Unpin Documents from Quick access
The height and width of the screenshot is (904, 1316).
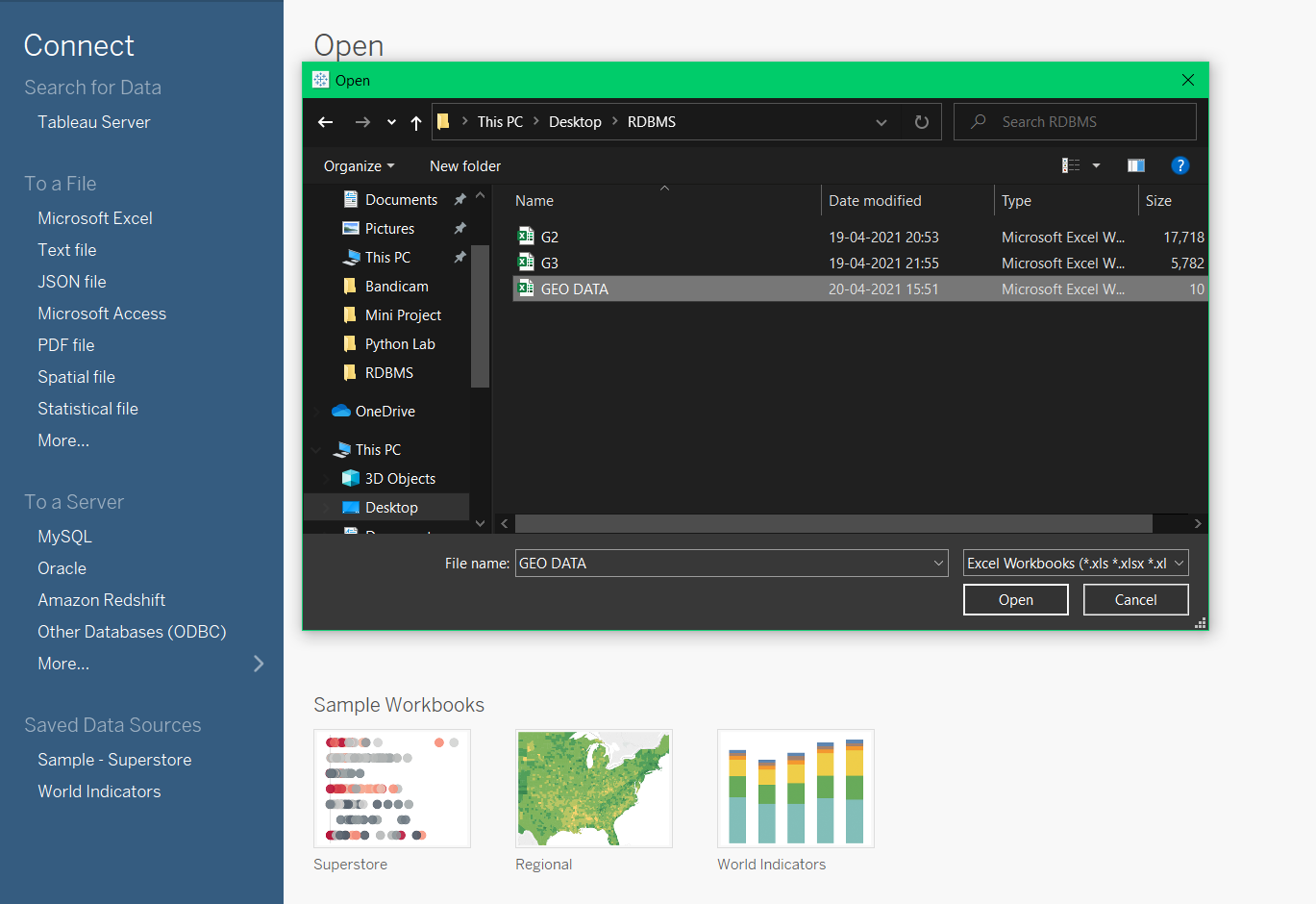click(460, 199)
